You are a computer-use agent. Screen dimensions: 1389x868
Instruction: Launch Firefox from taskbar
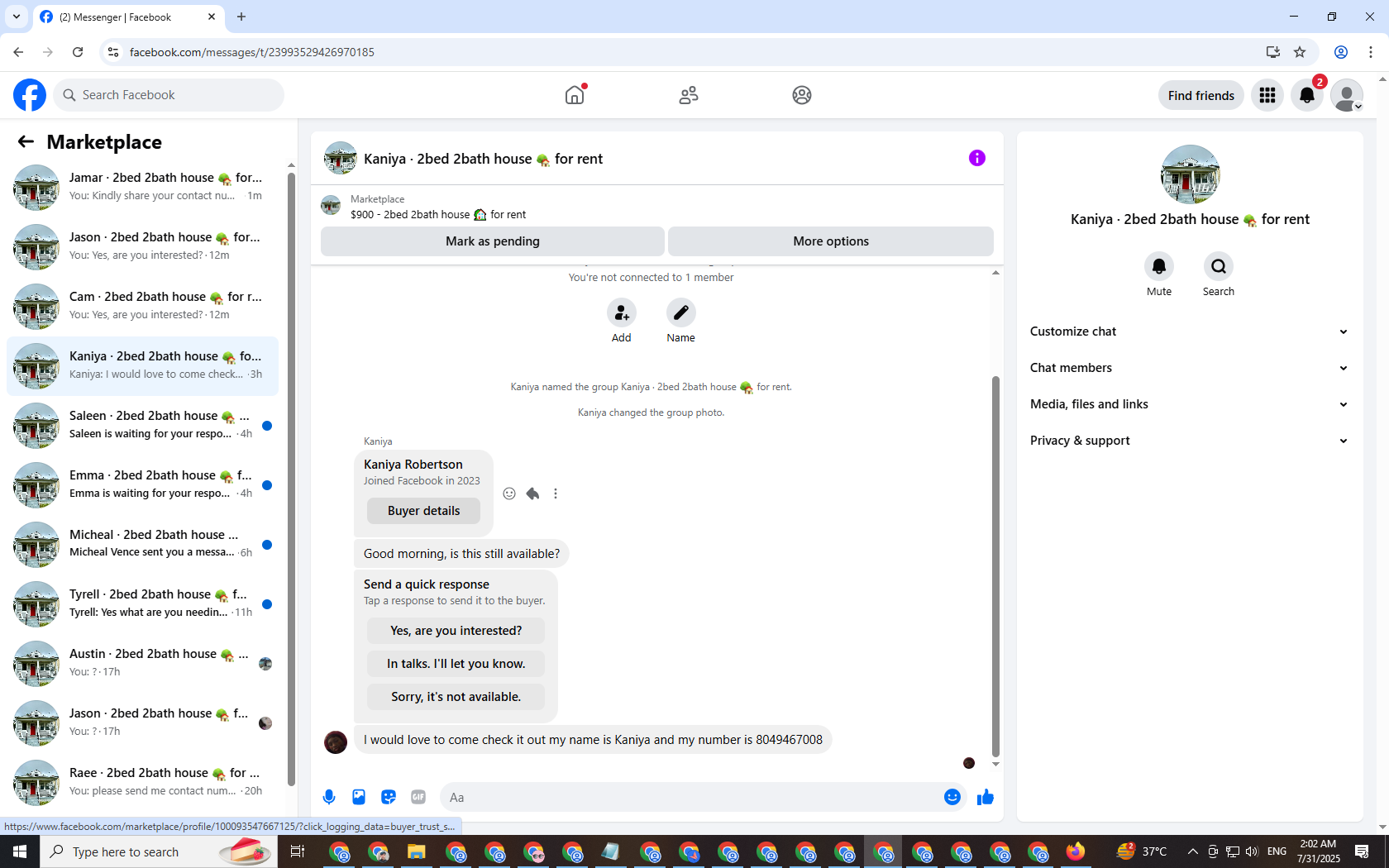[x=1076, y=851]
